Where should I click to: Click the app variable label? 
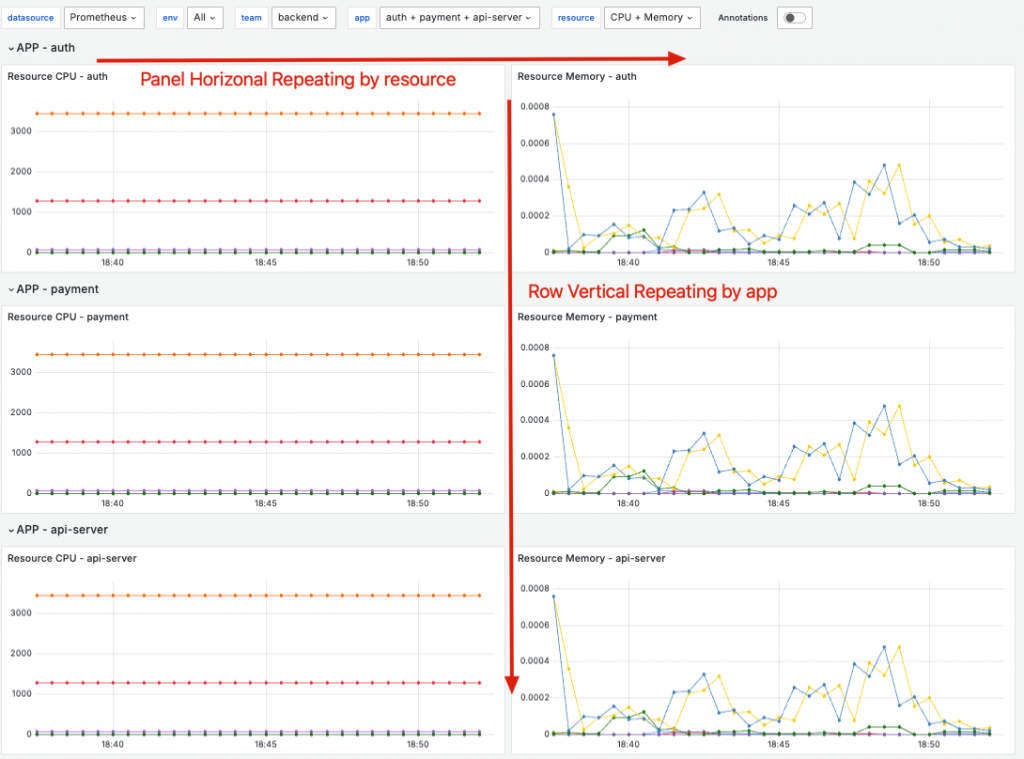coord(362,18)
